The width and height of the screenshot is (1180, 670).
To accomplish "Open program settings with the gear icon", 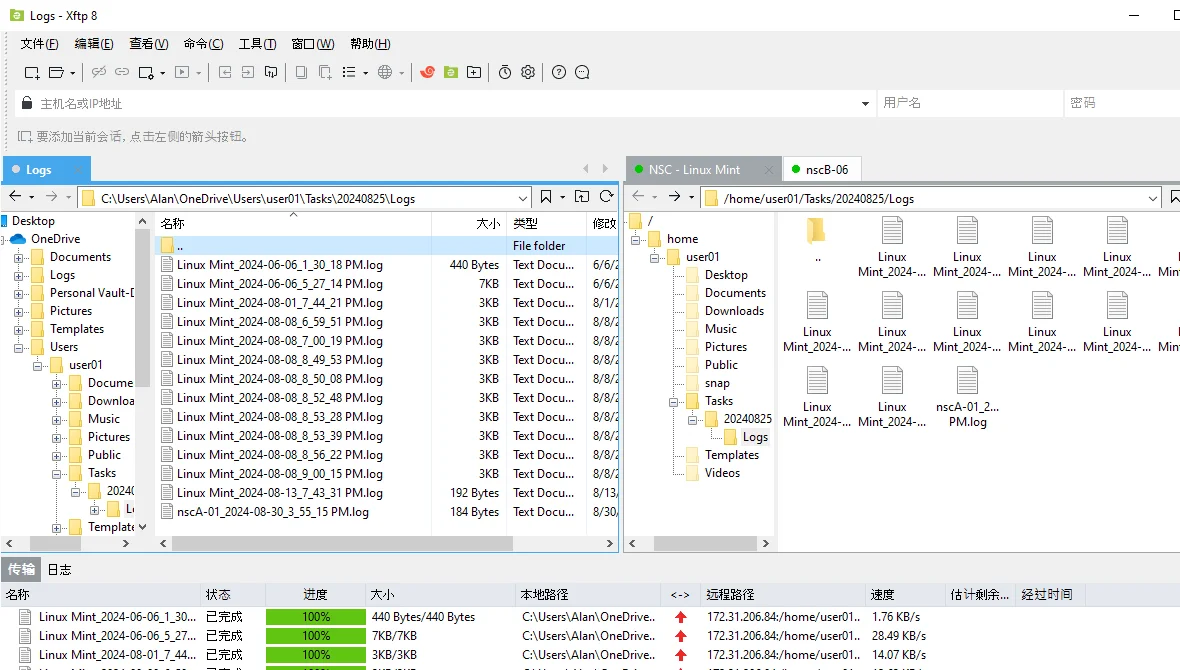I will click(527, 72).
